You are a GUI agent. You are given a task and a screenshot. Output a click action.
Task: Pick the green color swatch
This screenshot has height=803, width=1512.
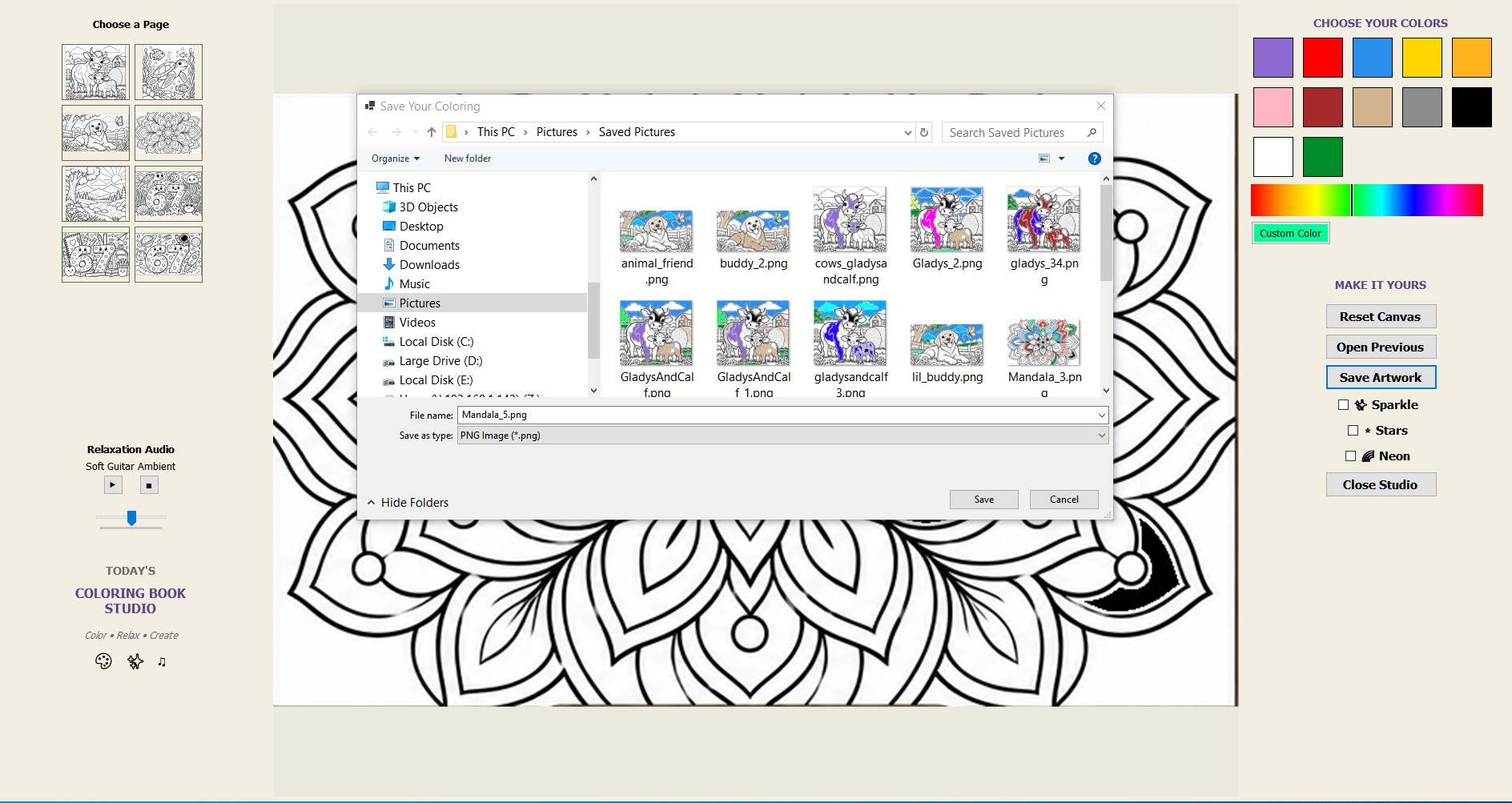[1323, 157]
